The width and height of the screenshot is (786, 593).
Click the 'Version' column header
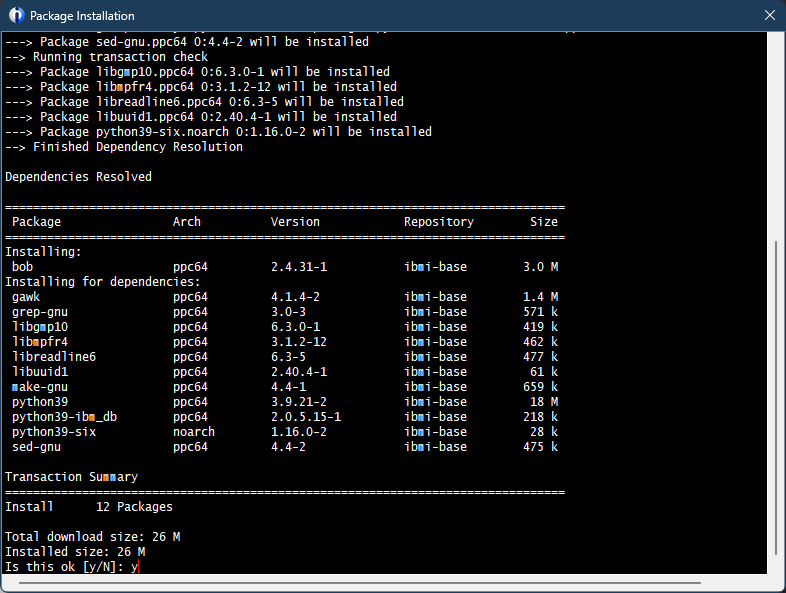tap(295, 222)
